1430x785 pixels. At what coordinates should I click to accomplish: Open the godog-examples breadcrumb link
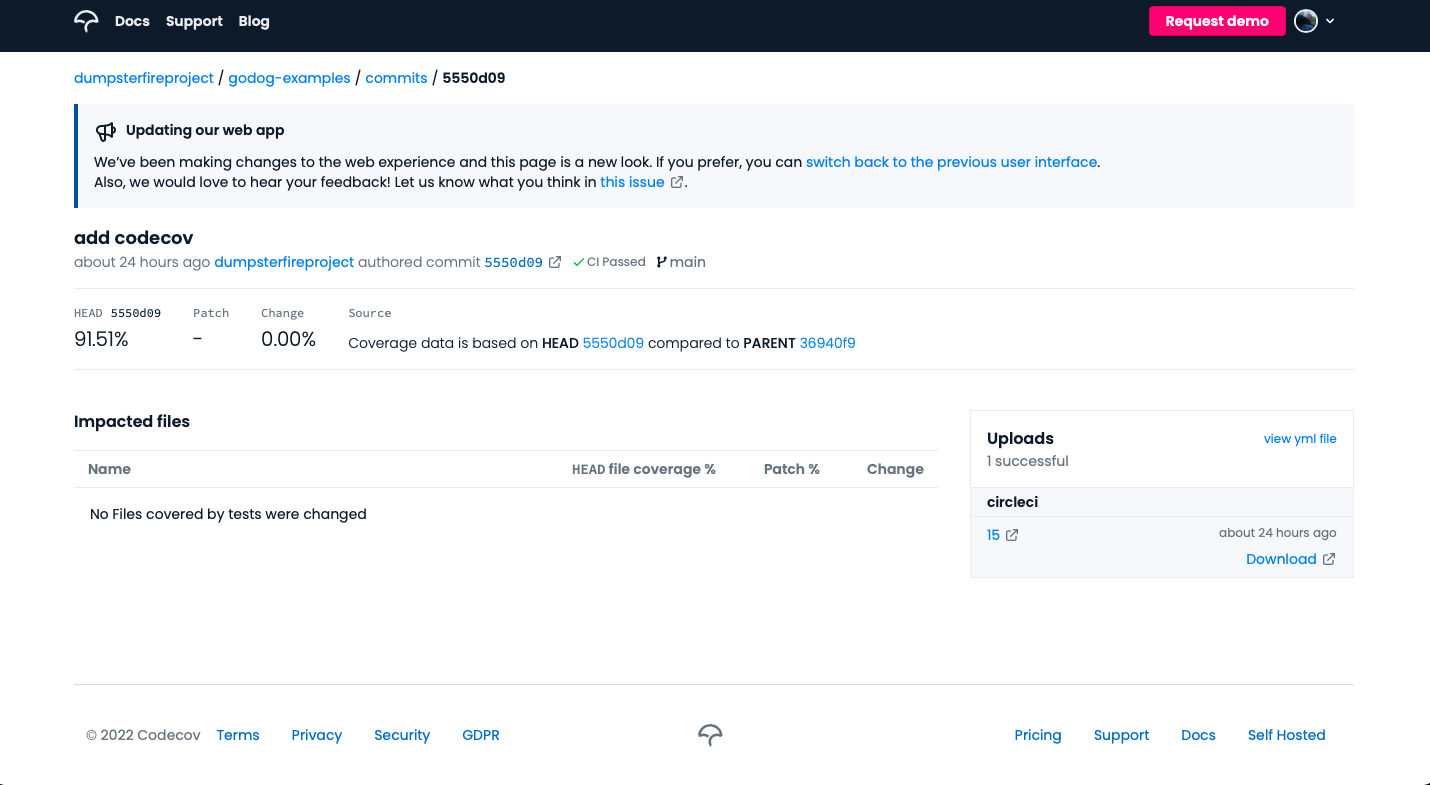point(289,78)
